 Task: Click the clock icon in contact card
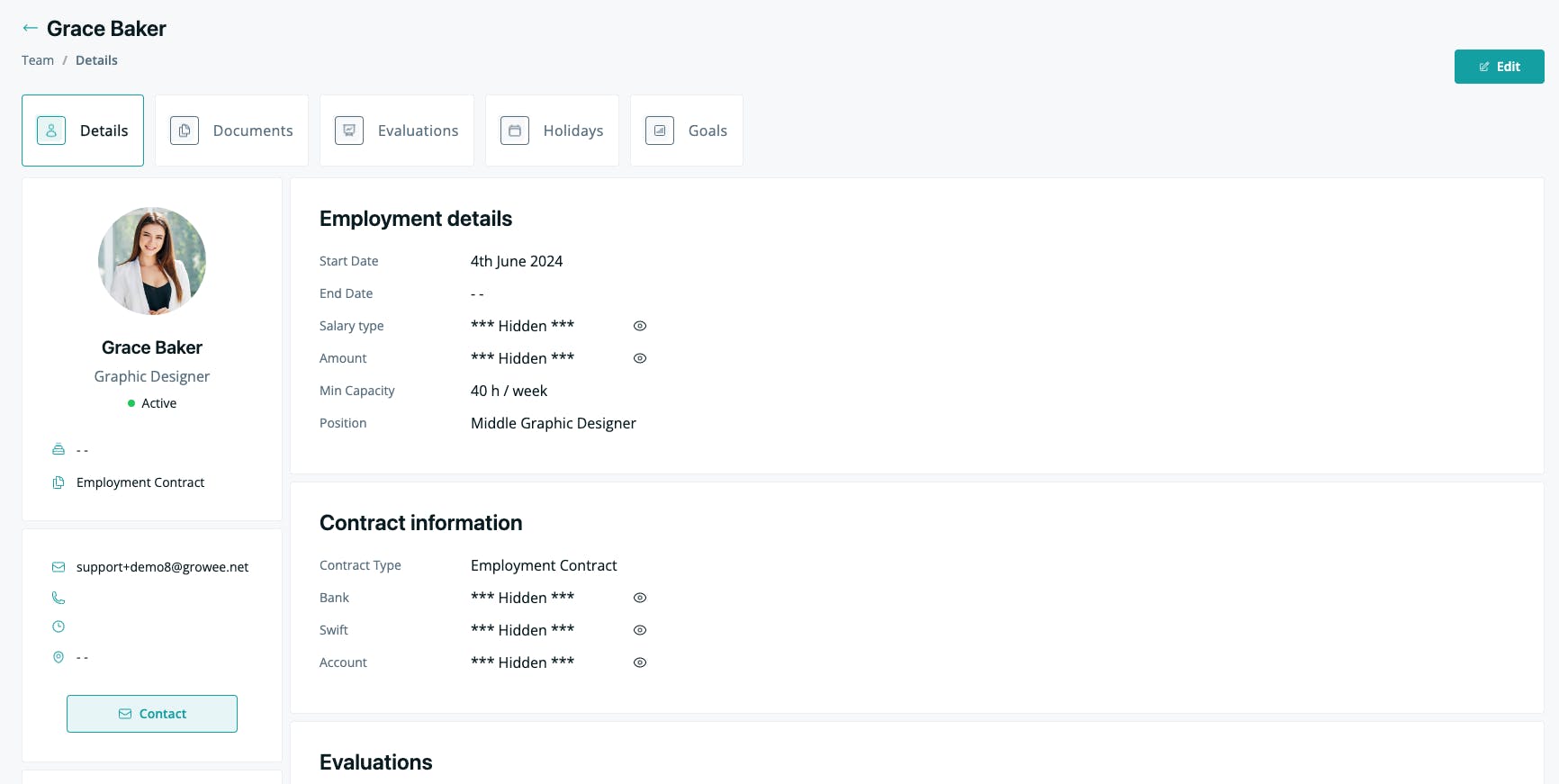(59, 626)
